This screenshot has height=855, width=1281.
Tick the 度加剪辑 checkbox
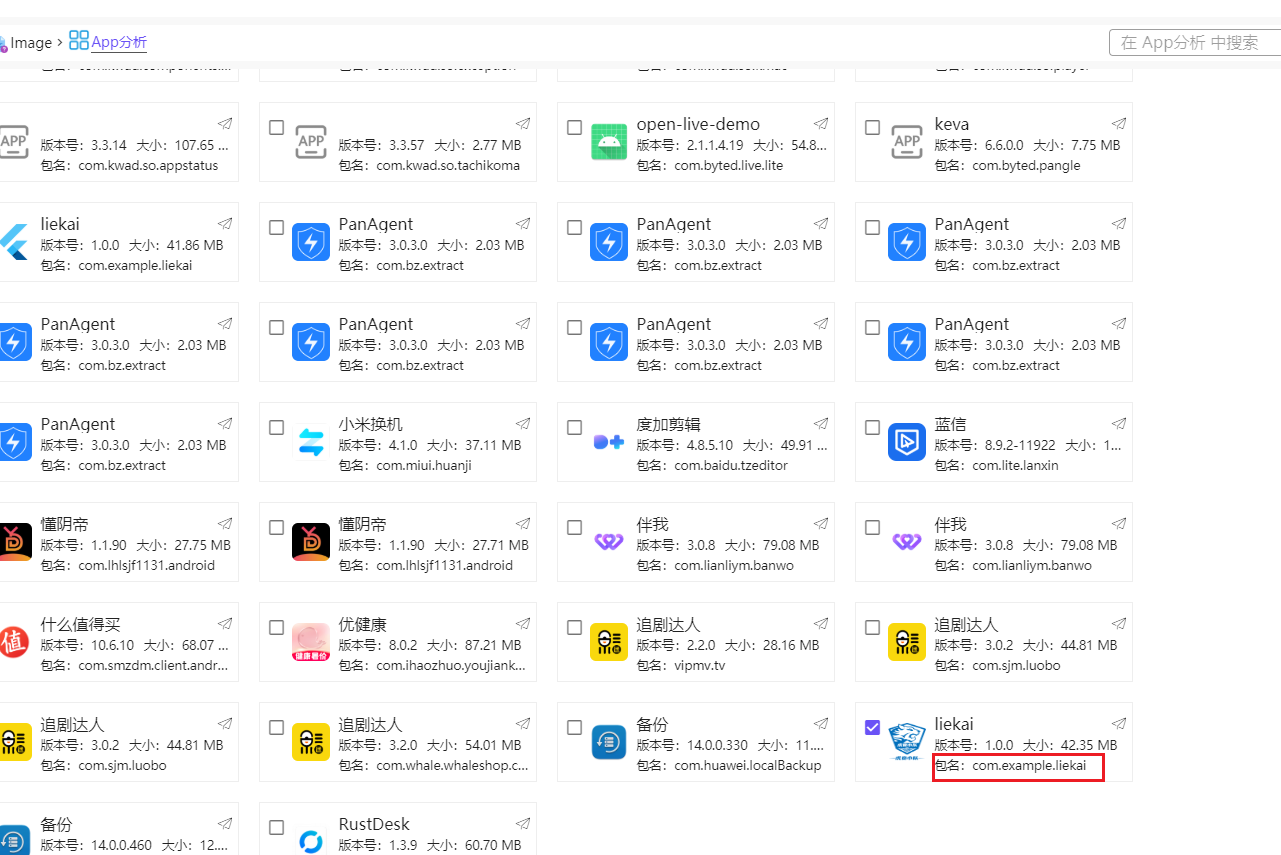pyautogui.click(x=575, y=428)
